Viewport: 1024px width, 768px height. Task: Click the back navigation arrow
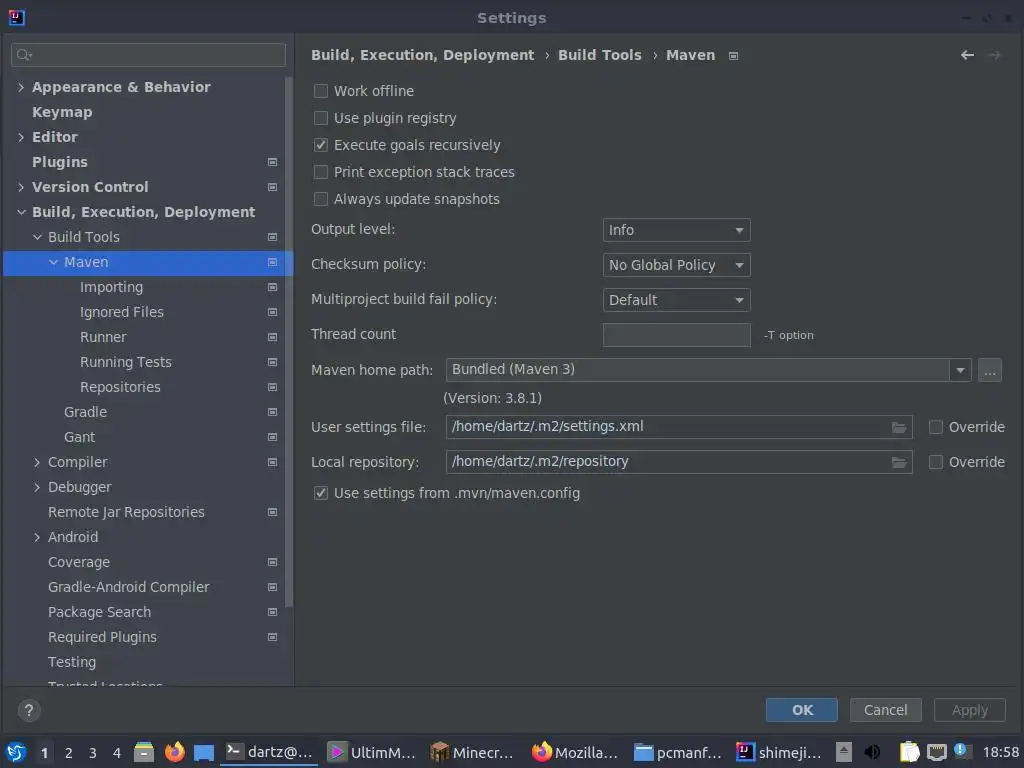pos(967,56)
